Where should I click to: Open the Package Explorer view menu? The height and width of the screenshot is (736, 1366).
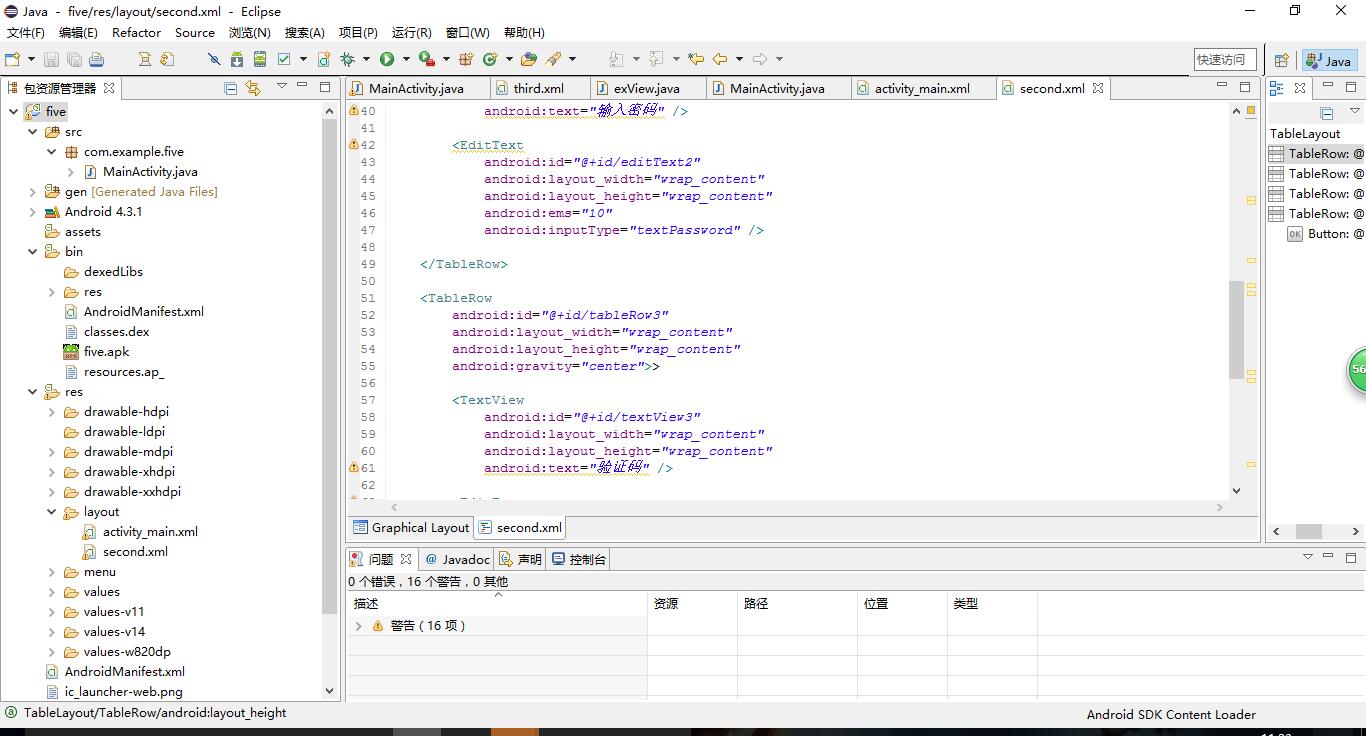tap(282, 87)
